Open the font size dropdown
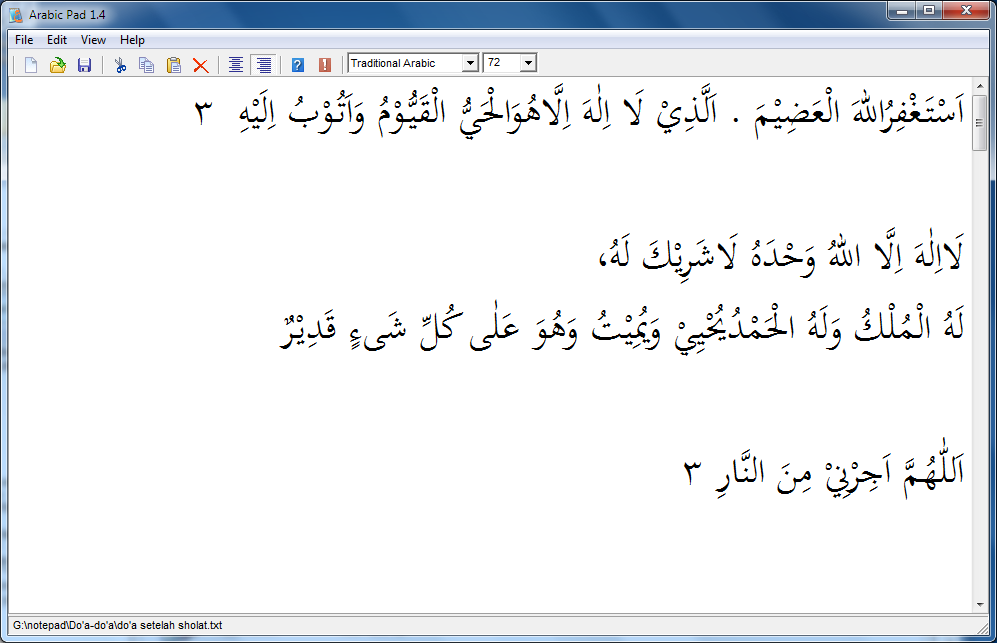This screenshot has width=997, height=643. point(529,62)
